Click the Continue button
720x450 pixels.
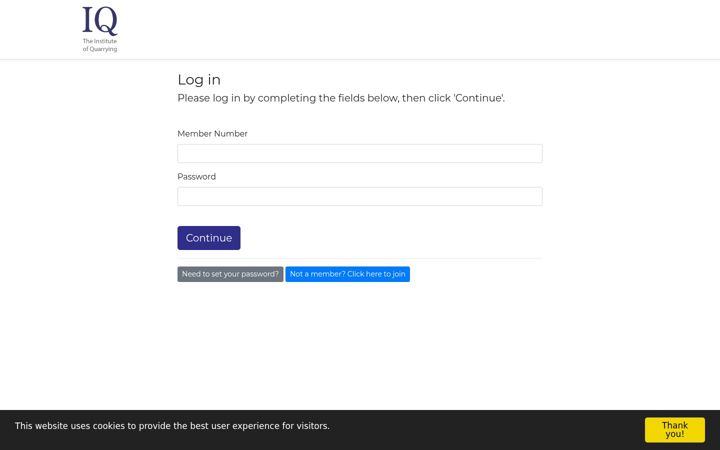(x=208, y=238)
